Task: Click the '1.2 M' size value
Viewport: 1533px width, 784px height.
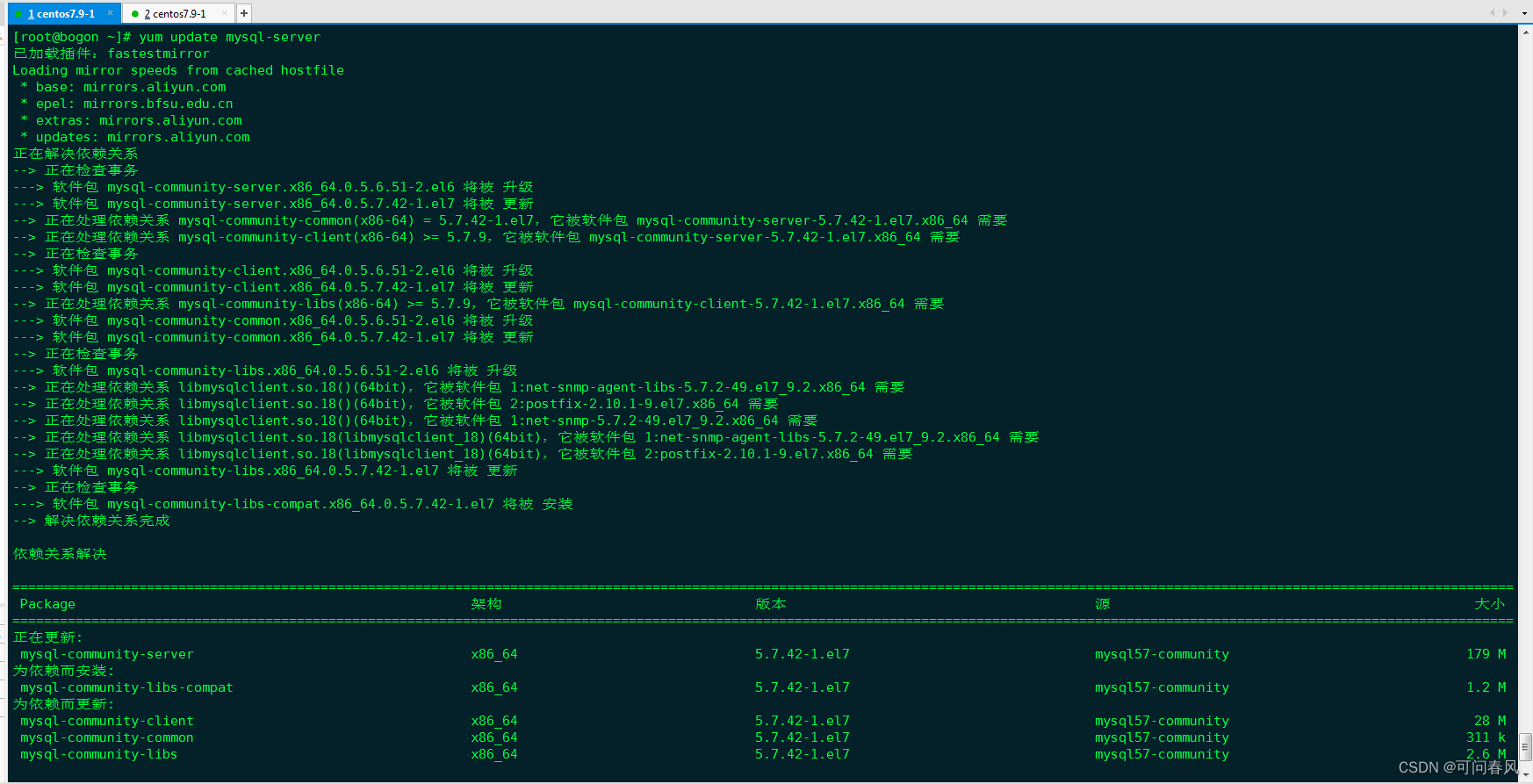Action: click(1486, 687)
